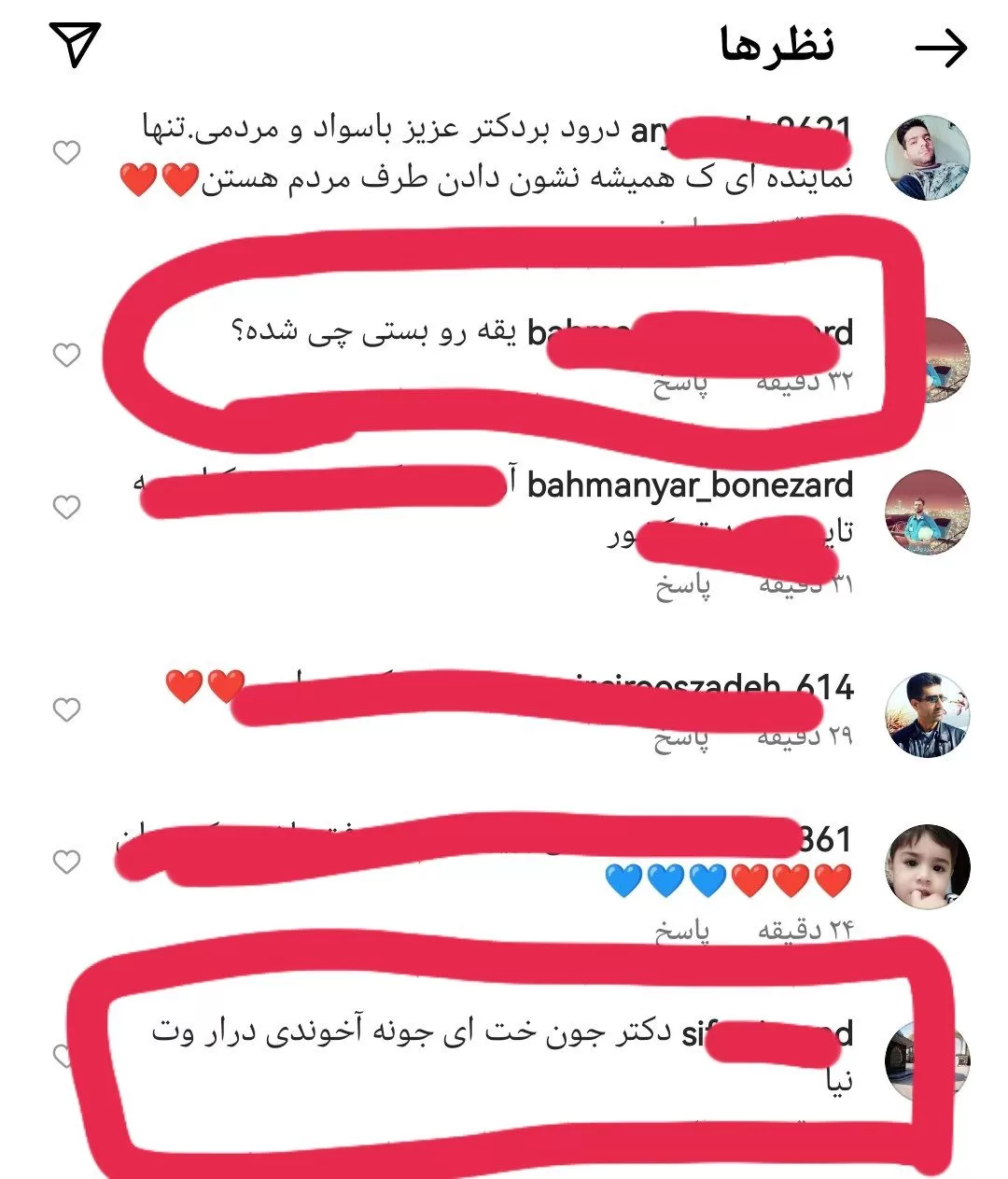
Task: Reply (پاسخ) to the 29-minute comment
Action: [680, 737]
